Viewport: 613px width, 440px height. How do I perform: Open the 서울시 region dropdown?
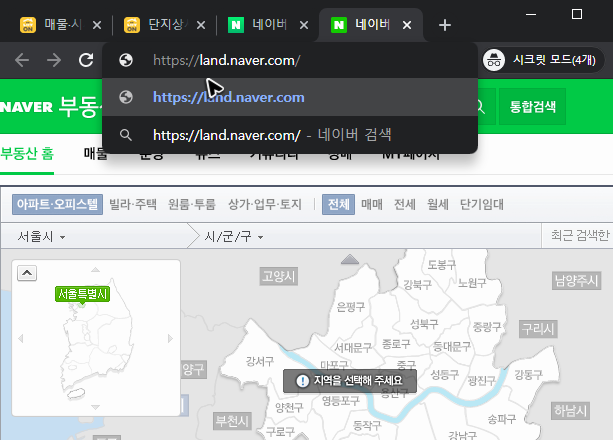(41, 236)
